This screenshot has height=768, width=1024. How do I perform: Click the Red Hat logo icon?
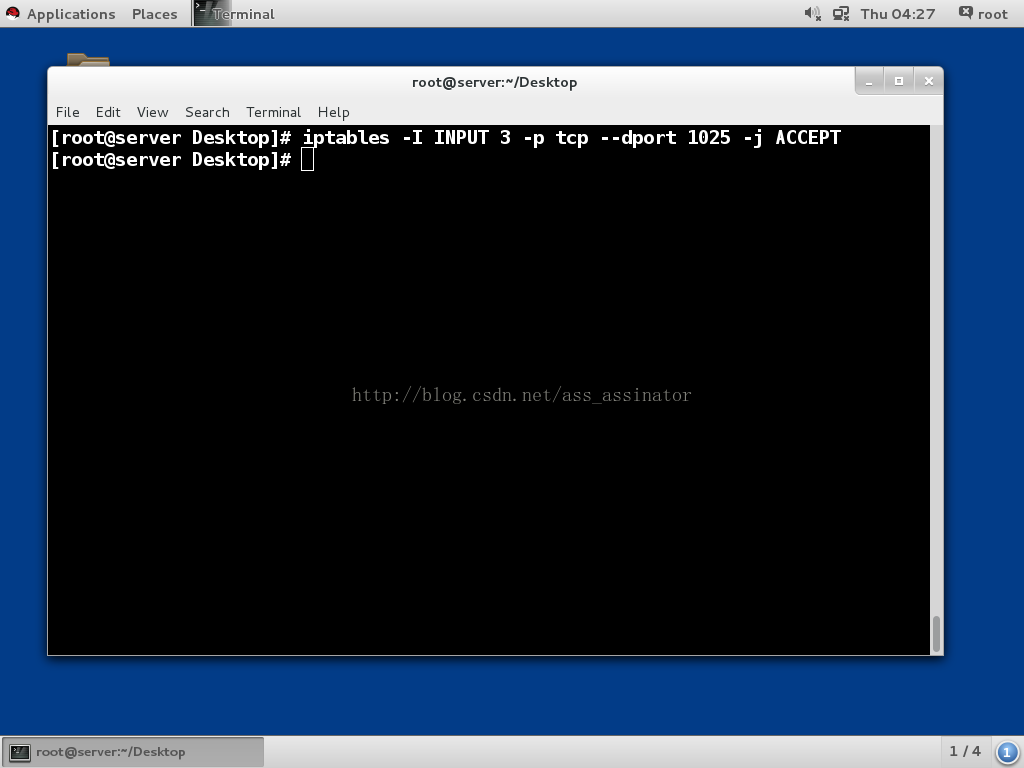(x=12, y=14)
